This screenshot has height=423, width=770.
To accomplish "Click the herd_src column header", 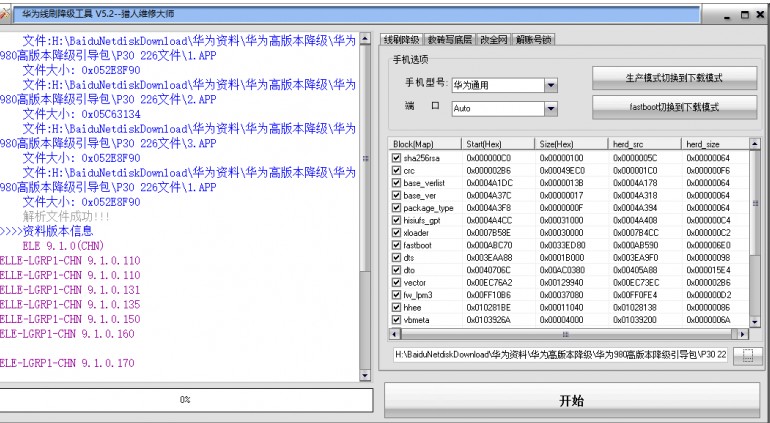I will (644, 144).
